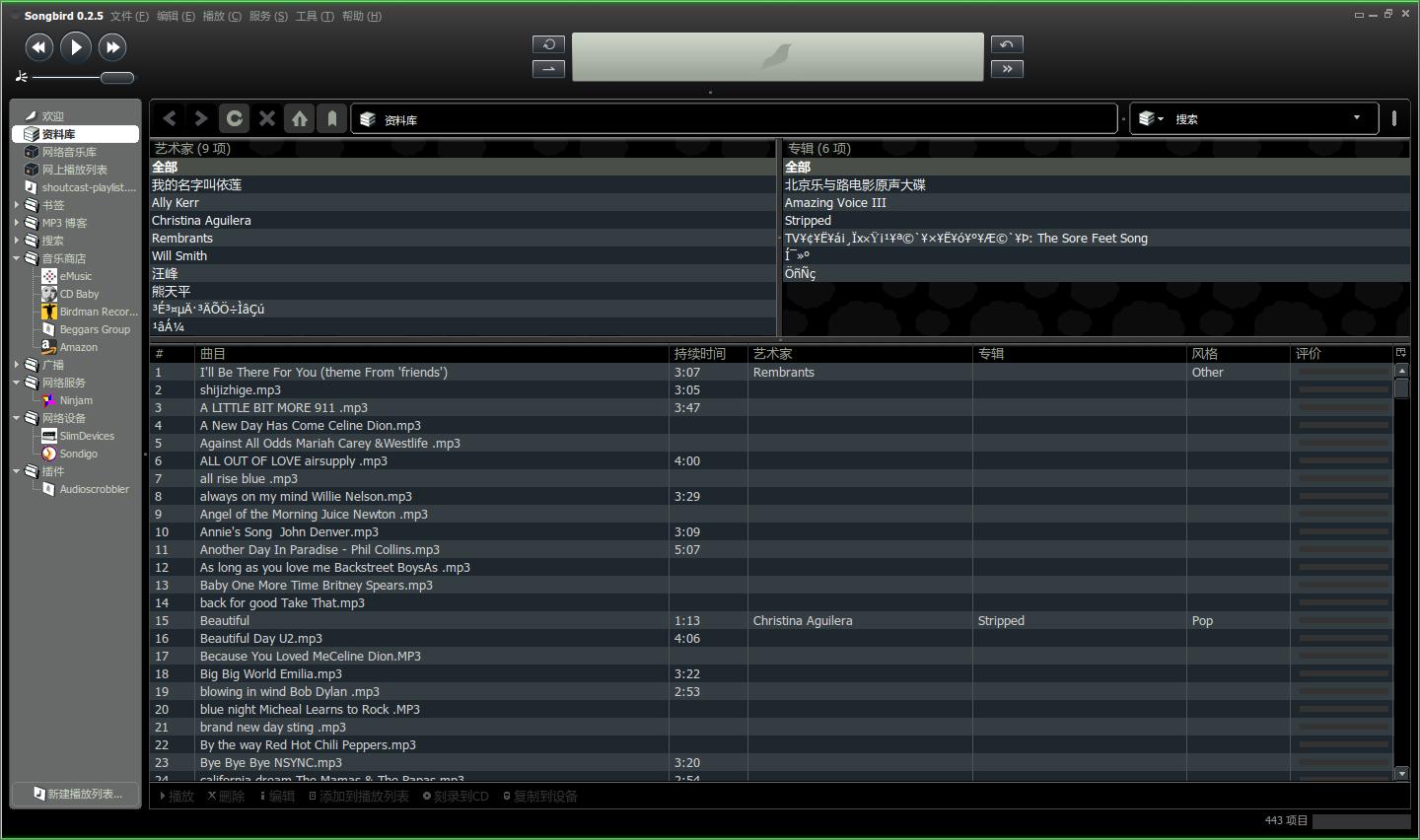Expand the MP3 博客 tree node
This screenshot has height=840, width=1420.
tap(17, 223)
